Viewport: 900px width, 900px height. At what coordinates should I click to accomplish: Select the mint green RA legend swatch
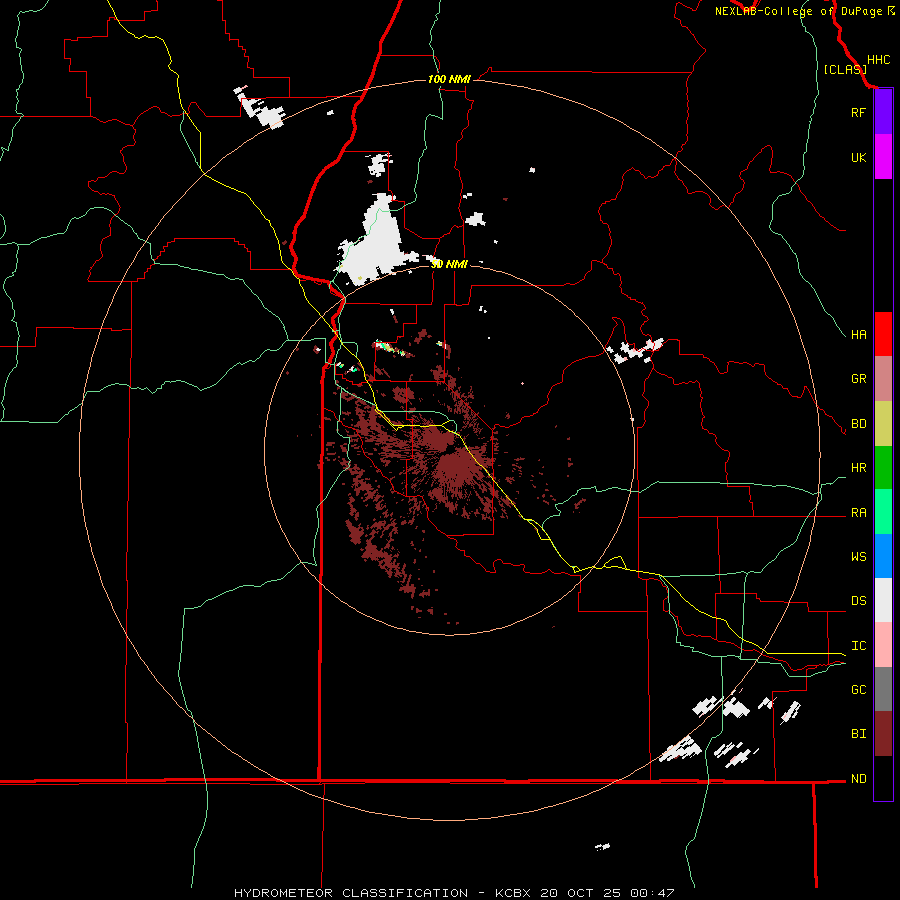(x=883, y=512)
